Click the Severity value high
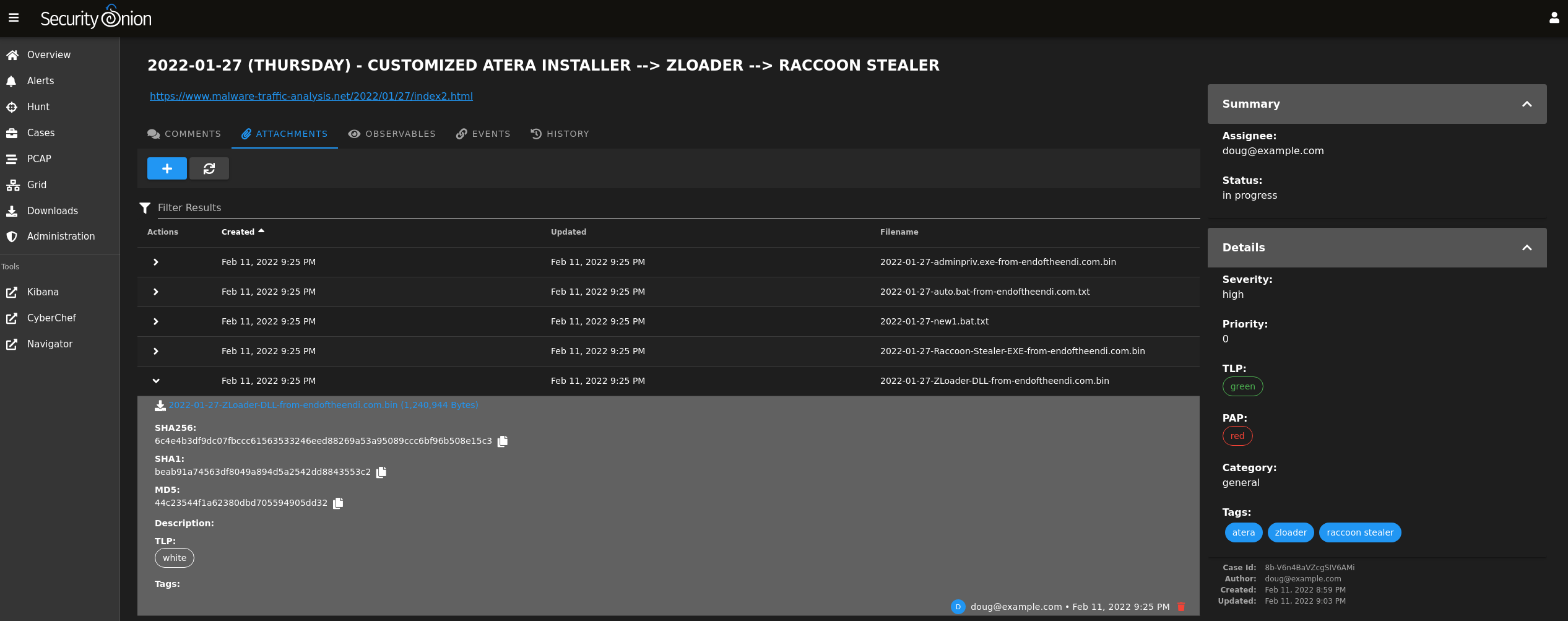The image size is (1568, 621). (1232, 294)
